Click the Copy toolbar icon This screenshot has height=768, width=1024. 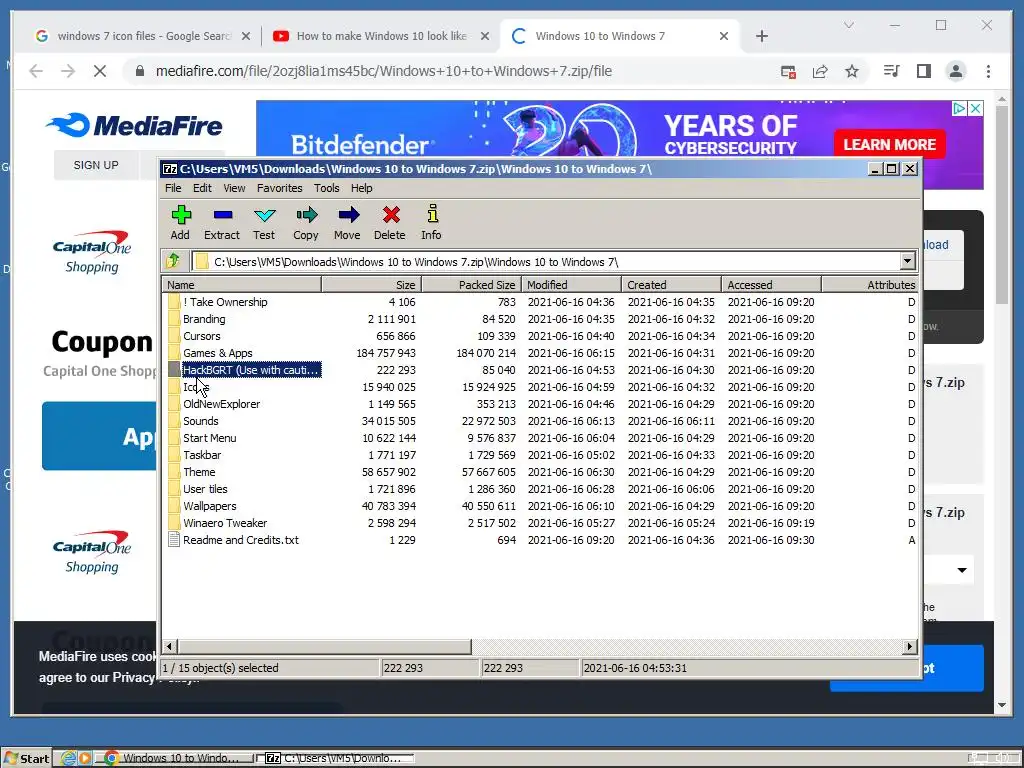[306, 223]
